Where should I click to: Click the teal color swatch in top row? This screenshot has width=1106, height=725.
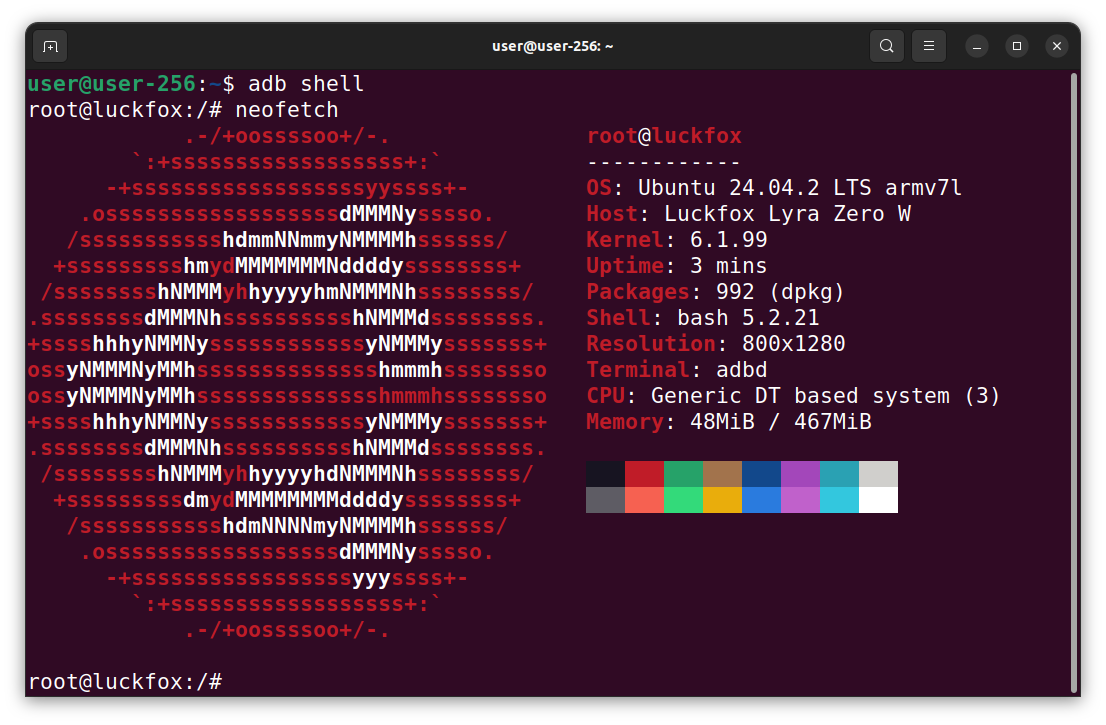tap(839, 474)
